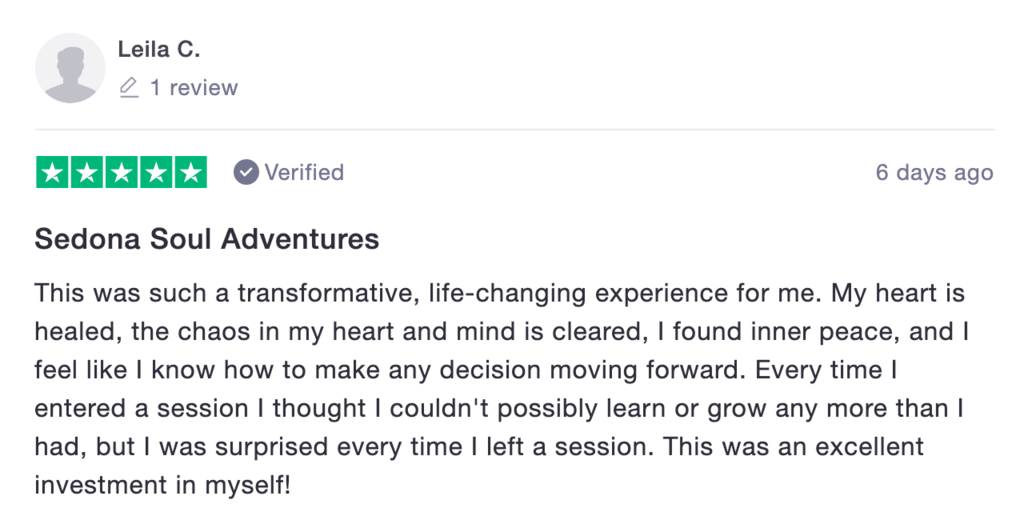Click Leila C.'s profile avatar
1024x512 pixels.
70,68
